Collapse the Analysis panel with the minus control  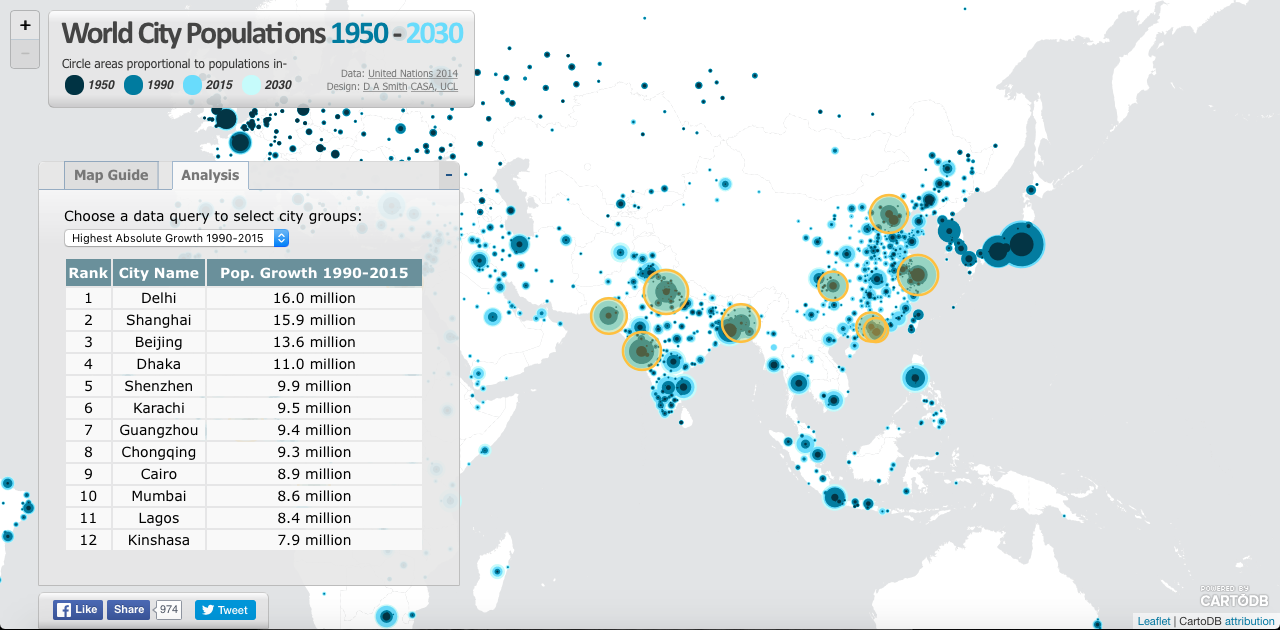[448, 174]
